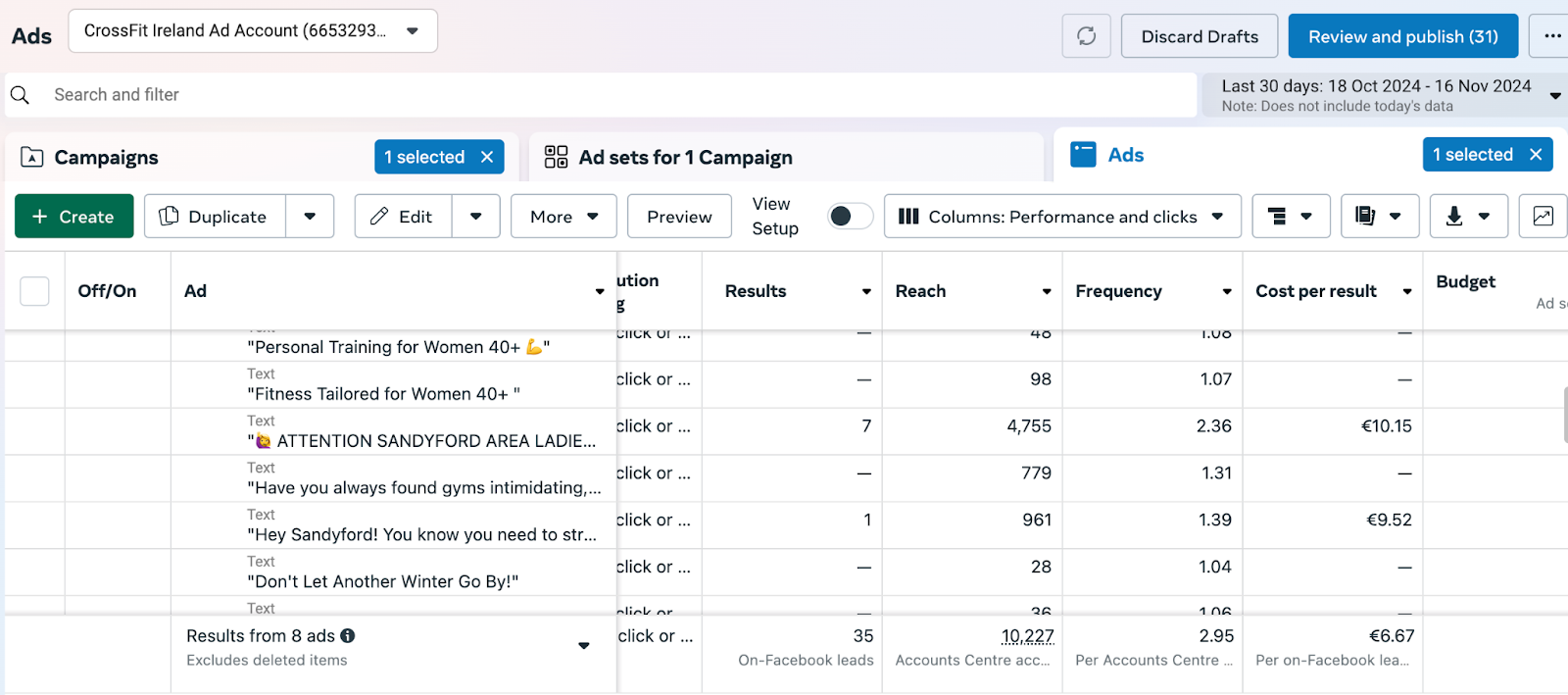Screen dimensions: 1568x695
Task: Click the Duplicate copy icon
Action: click(x=169, y=216)
